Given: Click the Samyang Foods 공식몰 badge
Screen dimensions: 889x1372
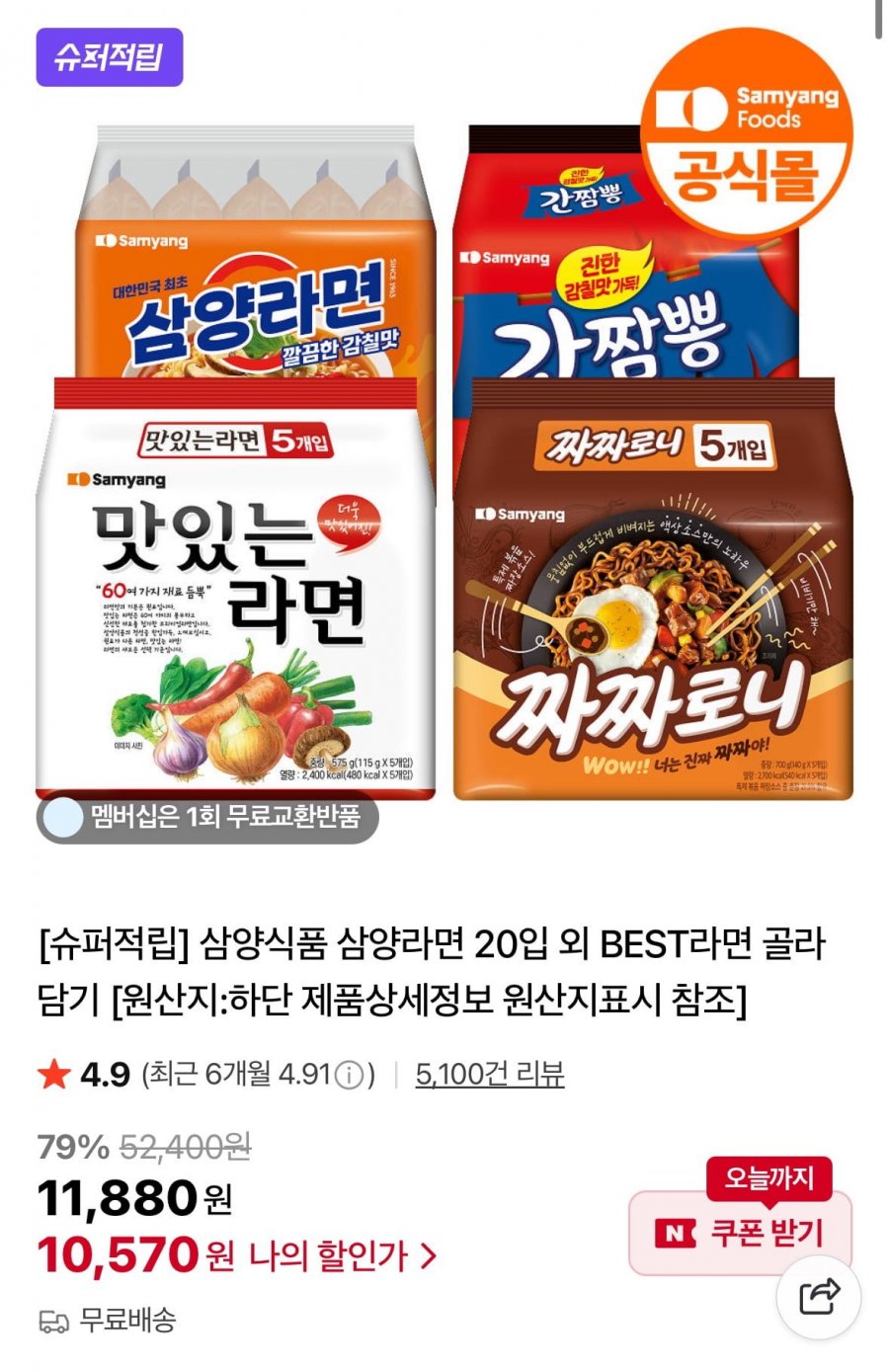Looking at the screenshot, I should (746, 133).
